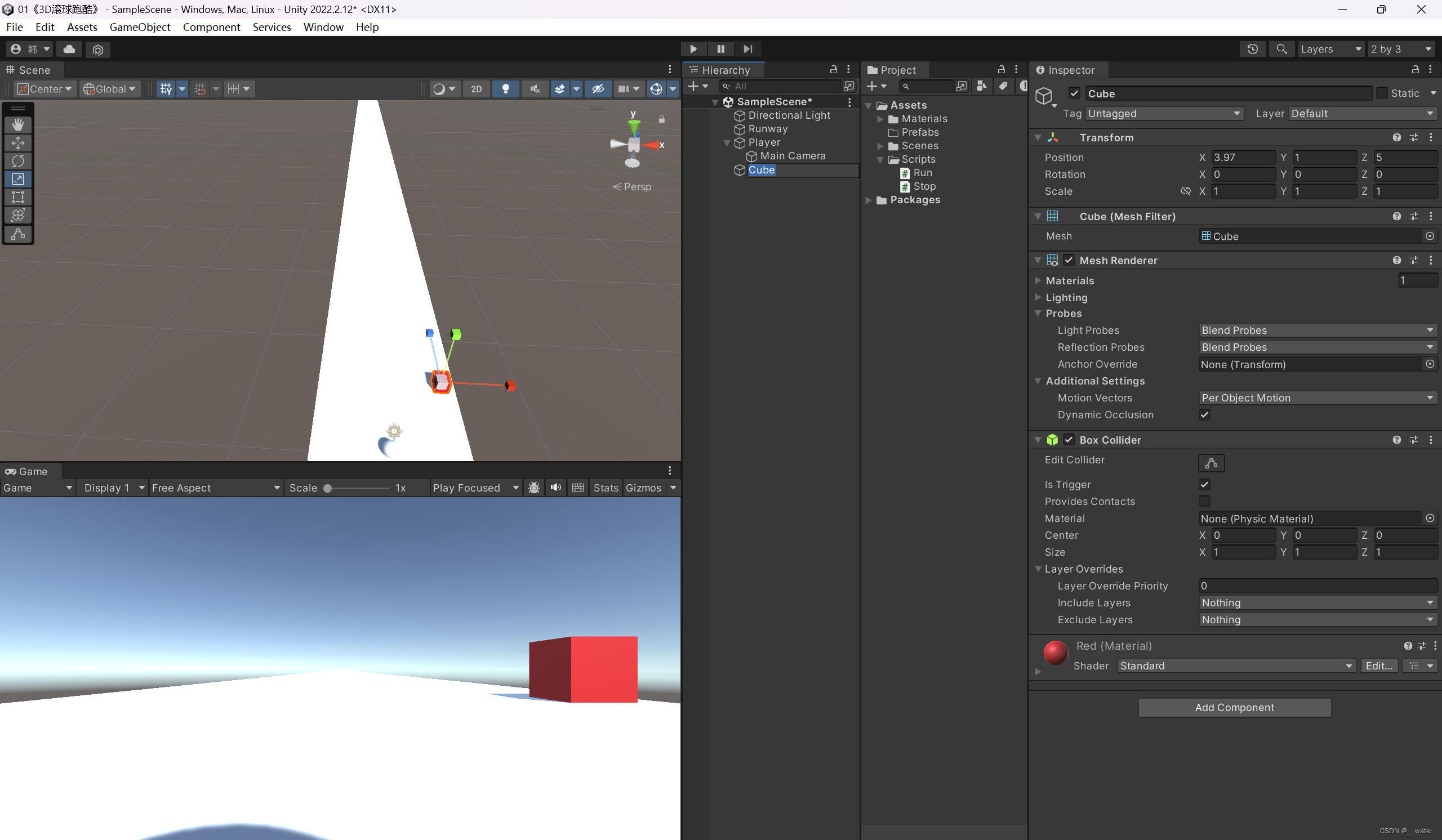Click the Edit Collider button icon
Image resolution: width=1442 pixels, height=840 pixels.
(1211, 463)
